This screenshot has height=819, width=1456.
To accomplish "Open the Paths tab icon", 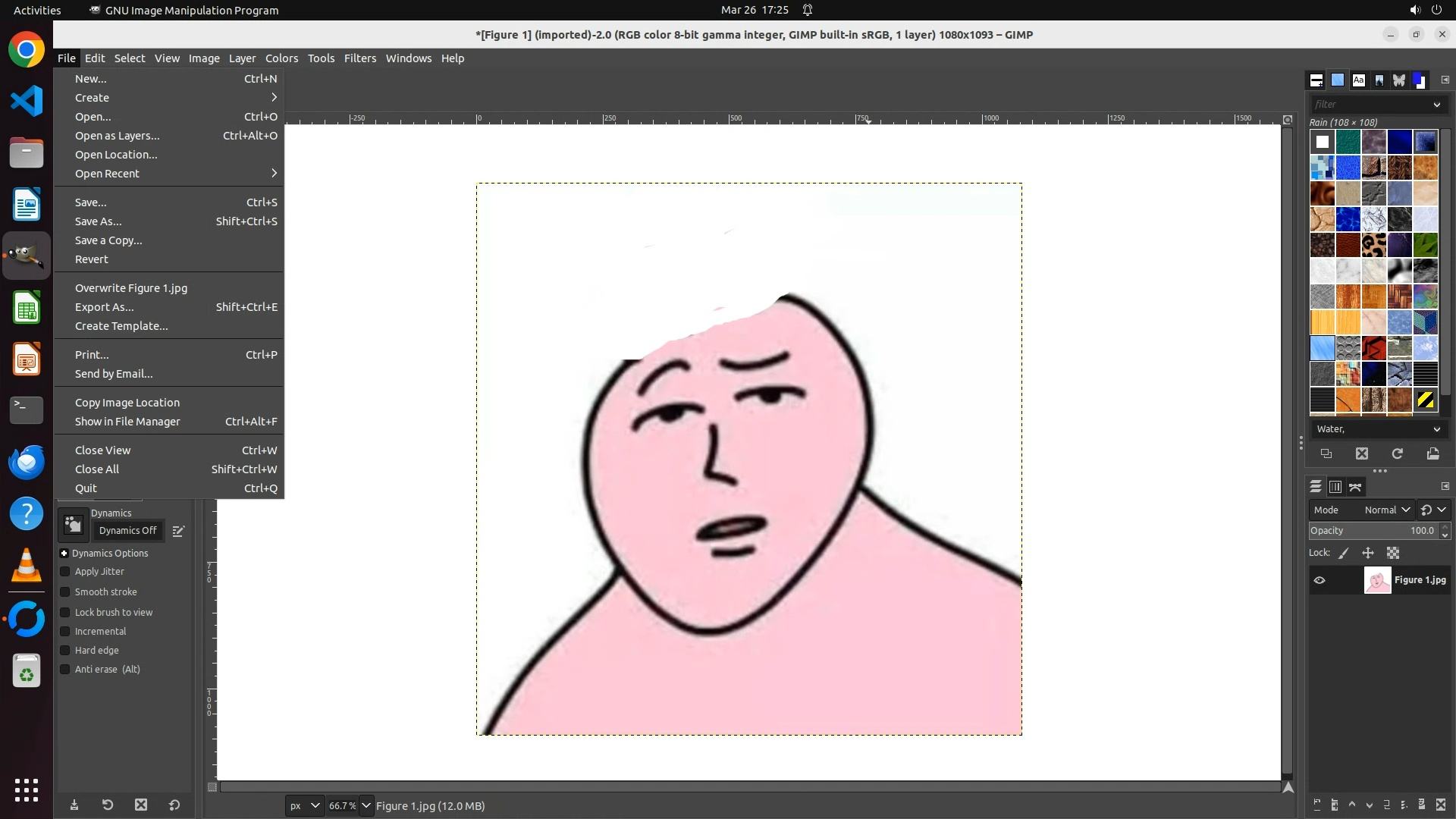I will [x=1355, y=487].
